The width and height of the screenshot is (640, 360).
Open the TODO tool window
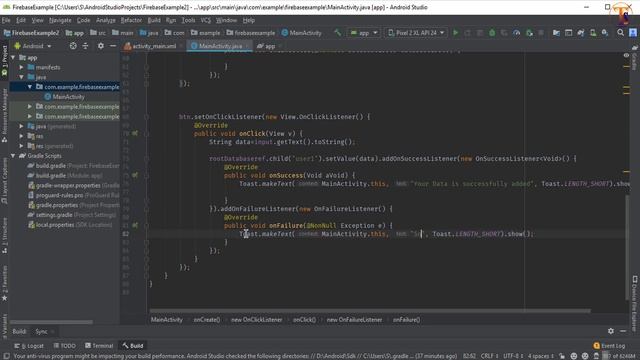[65, 346]
